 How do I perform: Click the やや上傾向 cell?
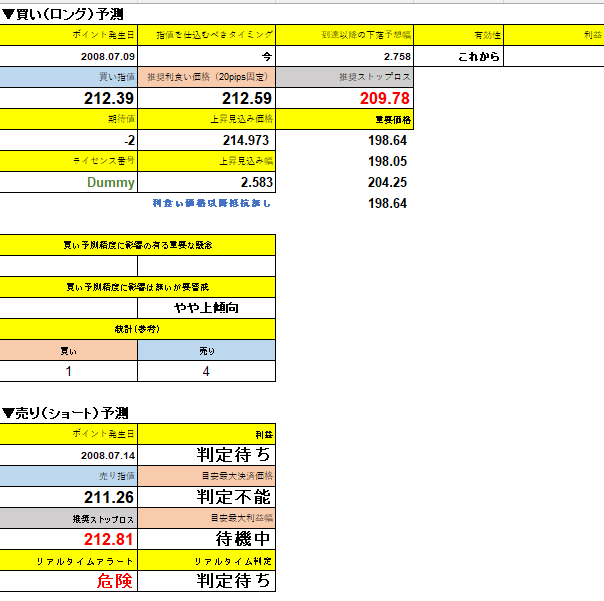[206, 308]
